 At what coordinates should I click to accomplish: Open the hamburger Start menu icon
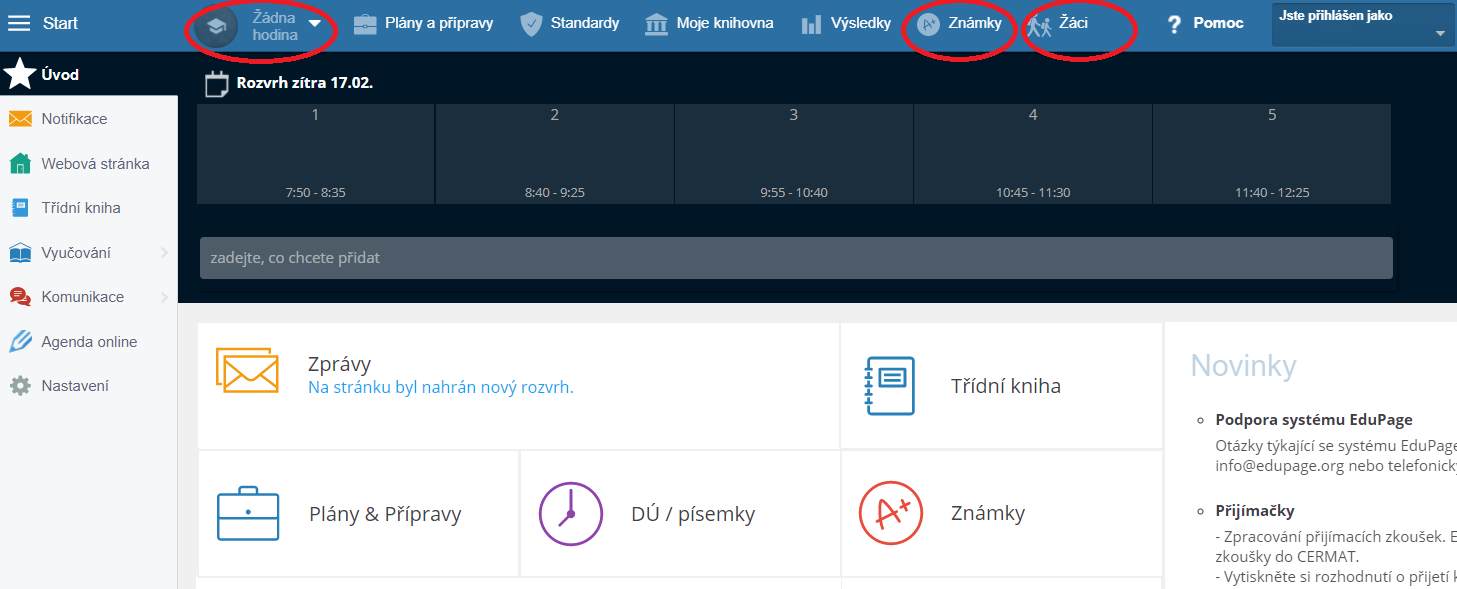point(19,23)
